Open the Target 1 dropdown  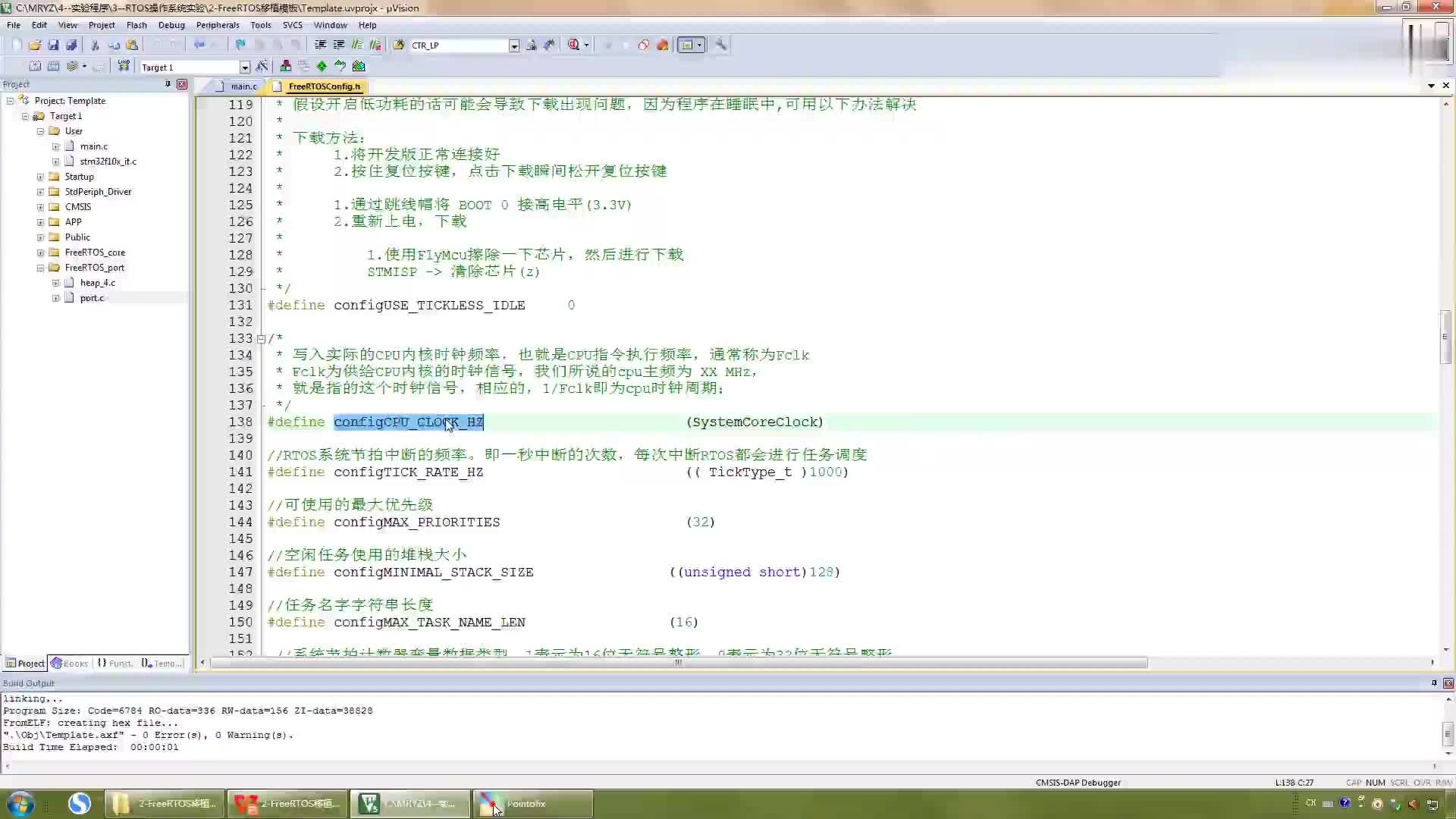pyautogui.click(x=244, y=67)
